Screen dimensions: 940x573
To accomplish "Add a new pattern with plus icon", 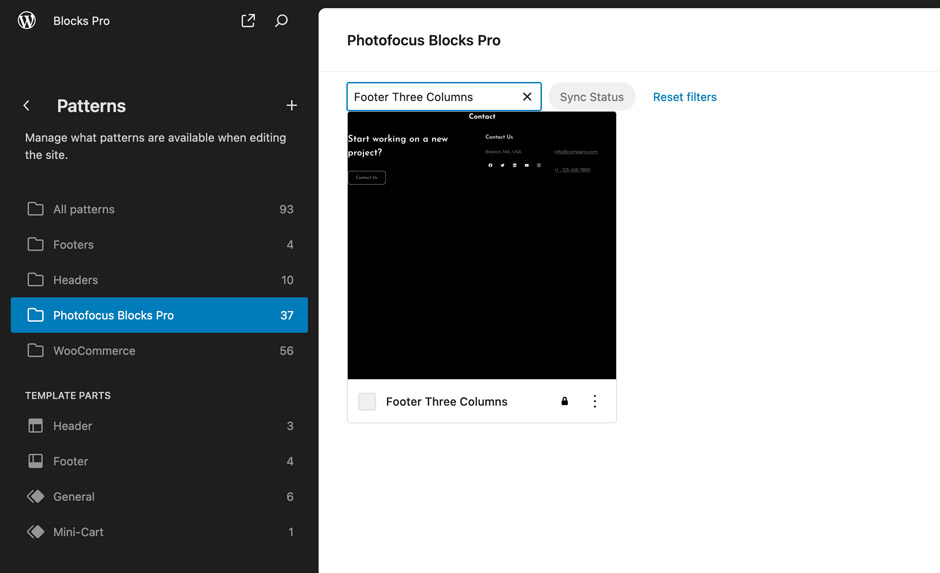I will (291, 106).
